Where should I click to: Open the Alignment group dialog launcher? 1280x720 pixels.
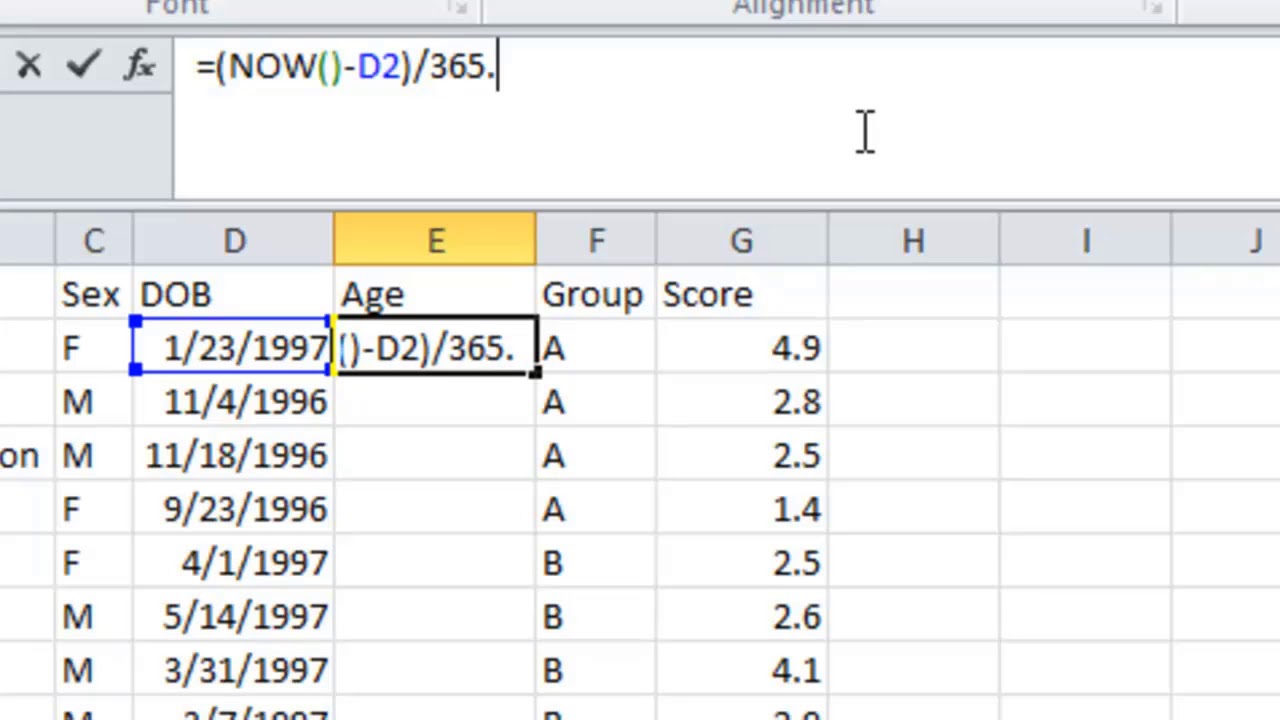[1153, 8]
